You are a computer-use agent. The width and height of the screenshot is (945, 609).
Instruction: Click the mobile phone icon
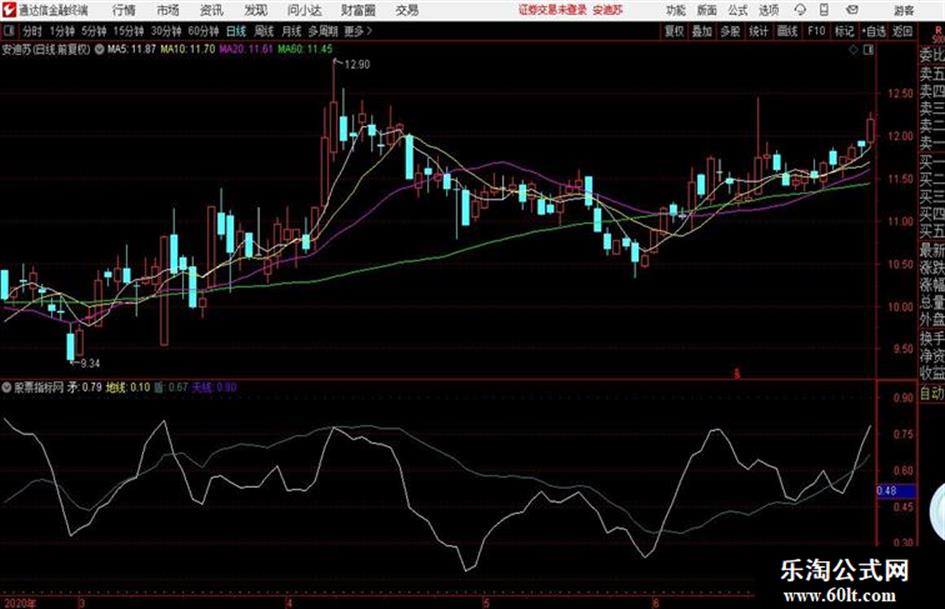pyautogui.click(x=824, y=10)
